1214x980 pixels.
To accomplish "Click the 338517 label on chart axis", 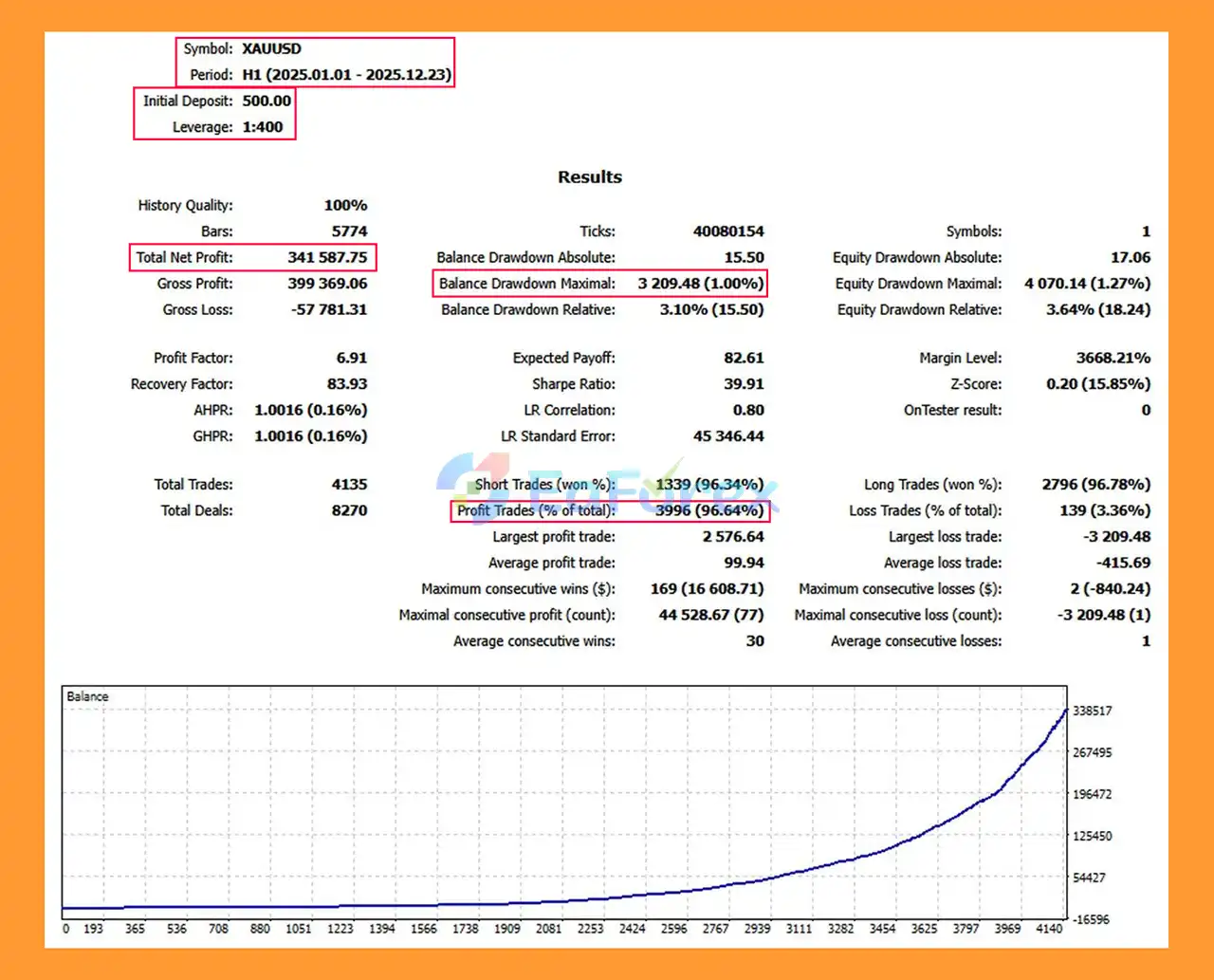I will (x=1092, y=711).
